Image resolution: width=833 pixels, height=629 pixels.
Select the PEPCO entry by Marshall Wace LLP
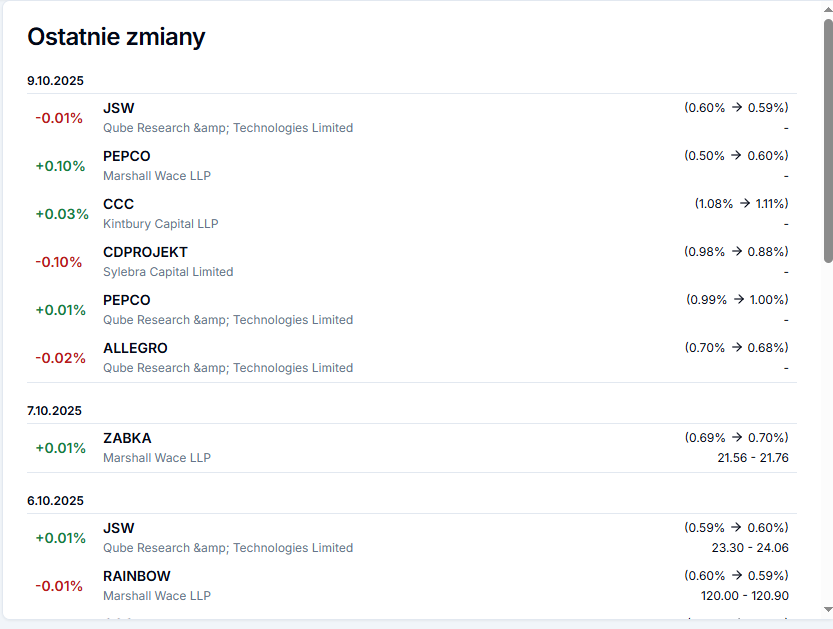pos(126,156)
